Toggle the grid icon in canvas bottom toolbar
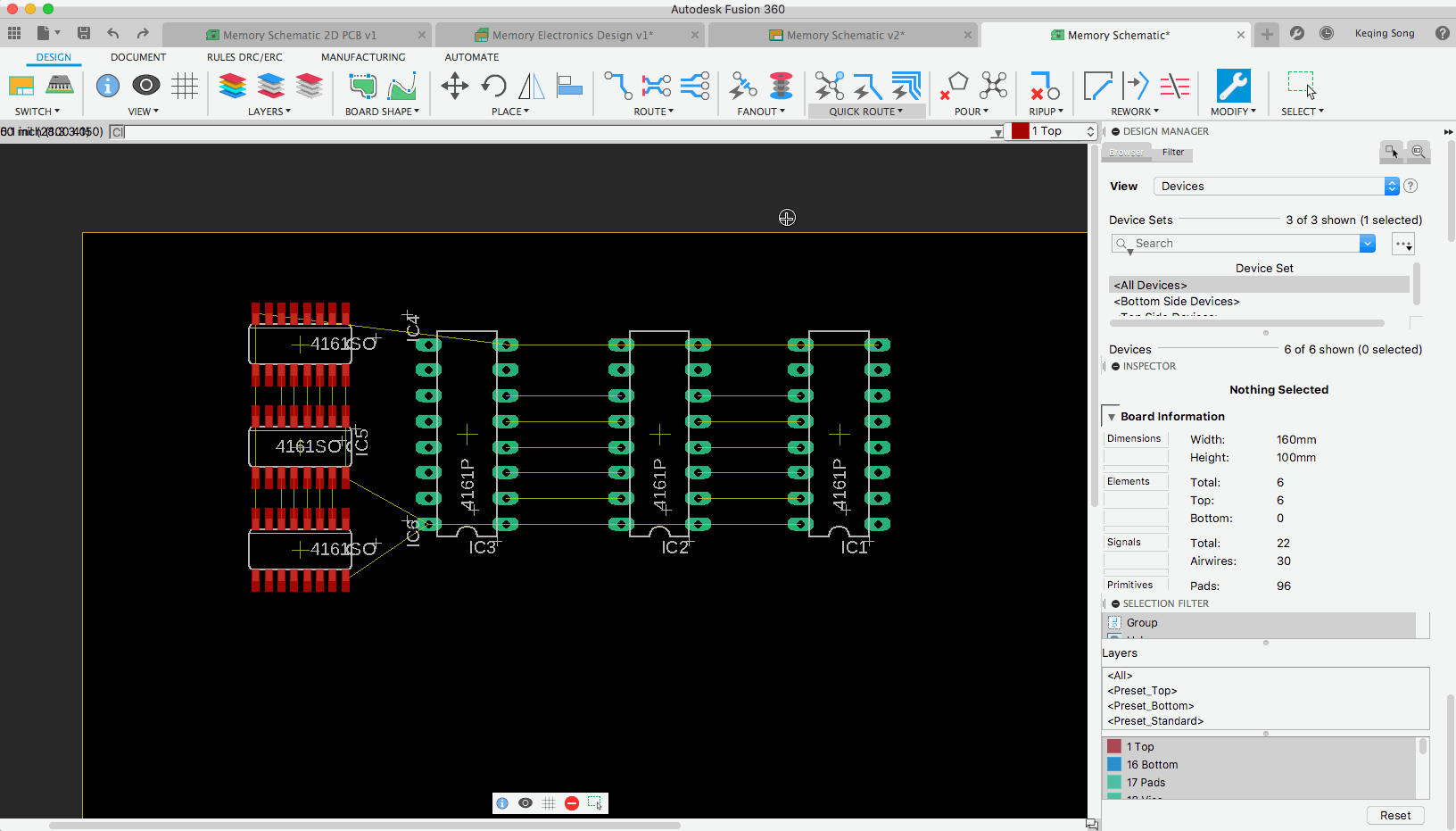Screen dimensions: 1456x831 549,803
